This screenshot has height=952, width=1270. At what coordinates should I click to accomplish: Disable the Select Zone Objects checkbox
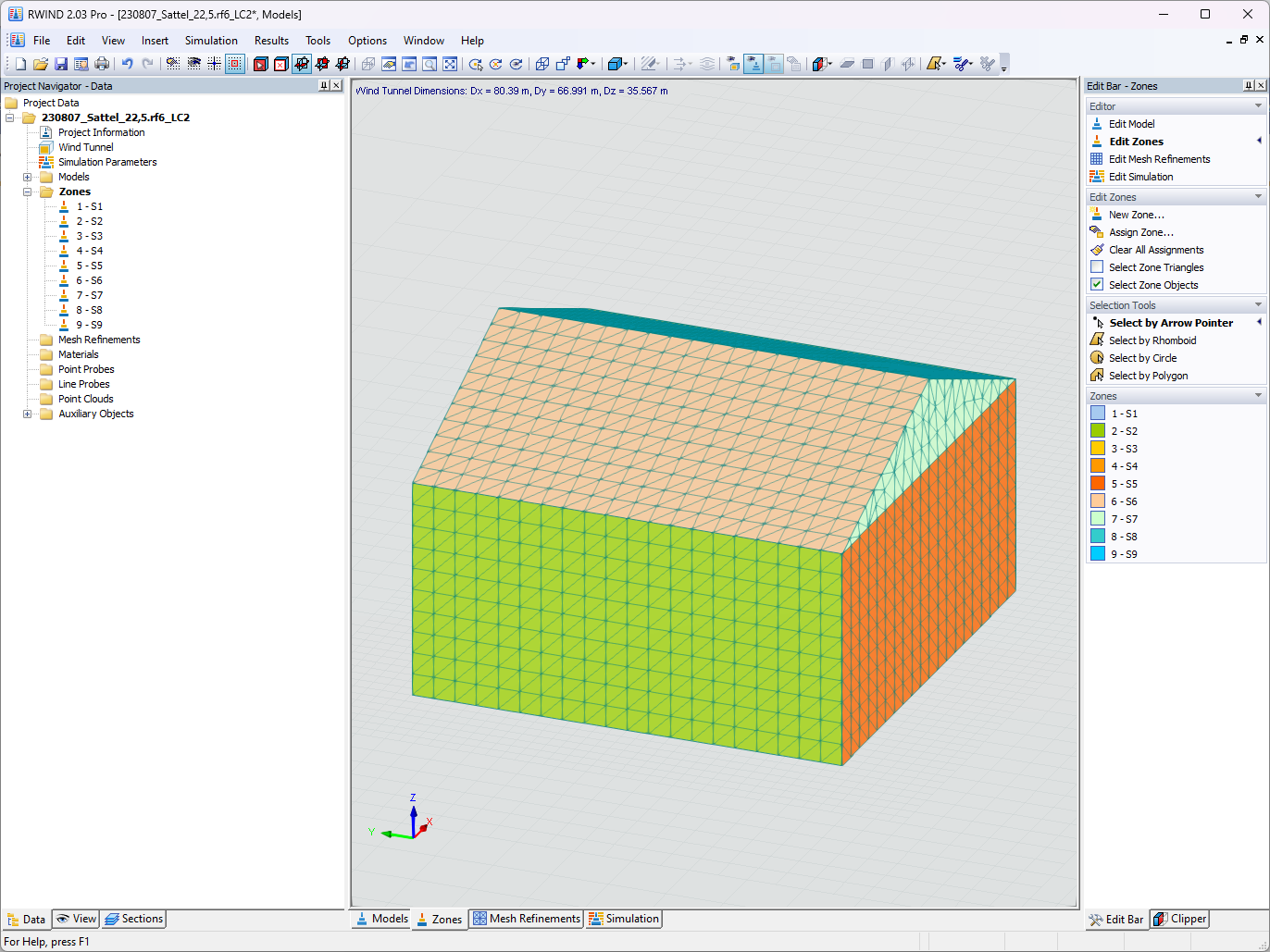(x=1098, y=285)
